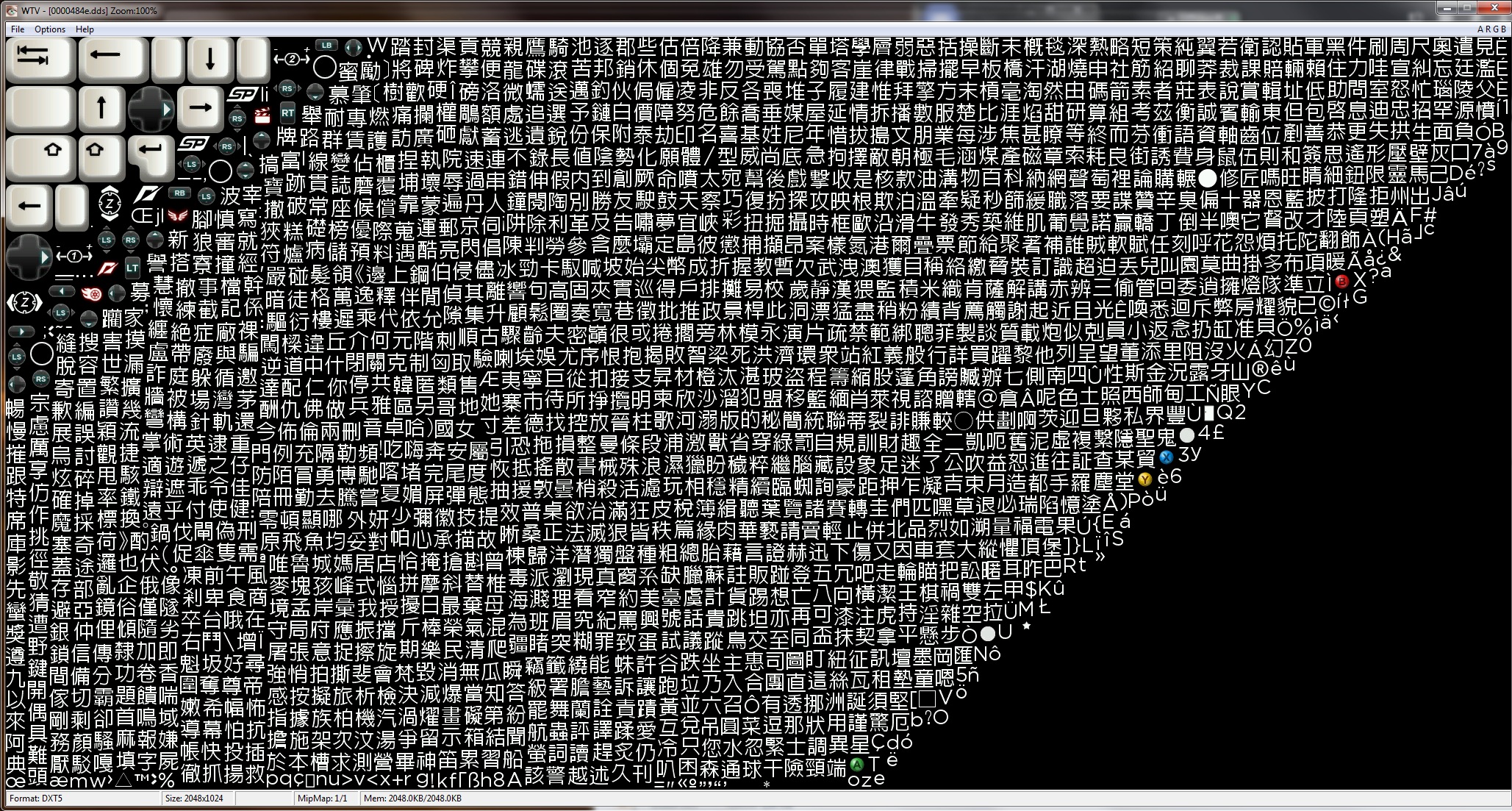This screenshot has height=811, width=1512.
Task: Toggle the A (alpha) channel display
Action: coord(1480,29)
